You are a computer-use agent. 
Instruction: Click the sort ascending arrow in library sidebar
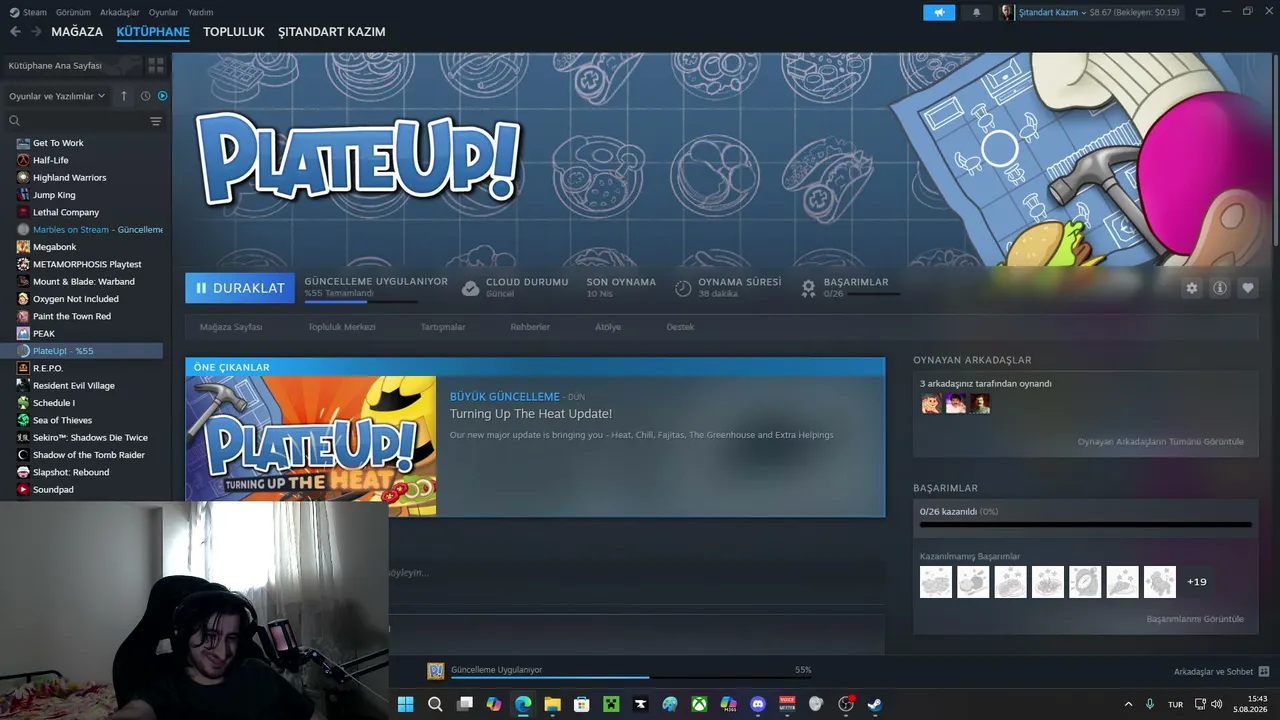[x=124, y=96]
